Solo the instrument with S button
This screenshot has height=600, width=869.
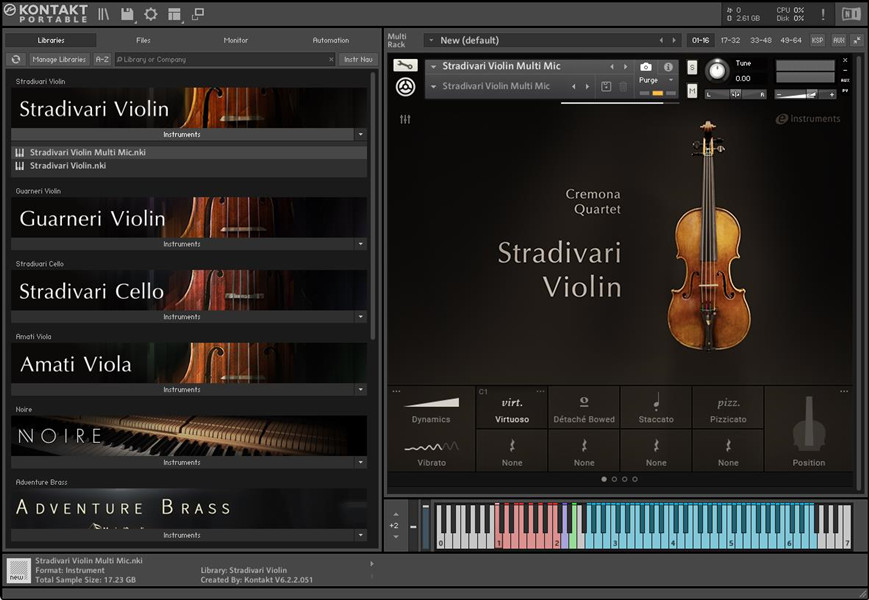coord(692,67)
